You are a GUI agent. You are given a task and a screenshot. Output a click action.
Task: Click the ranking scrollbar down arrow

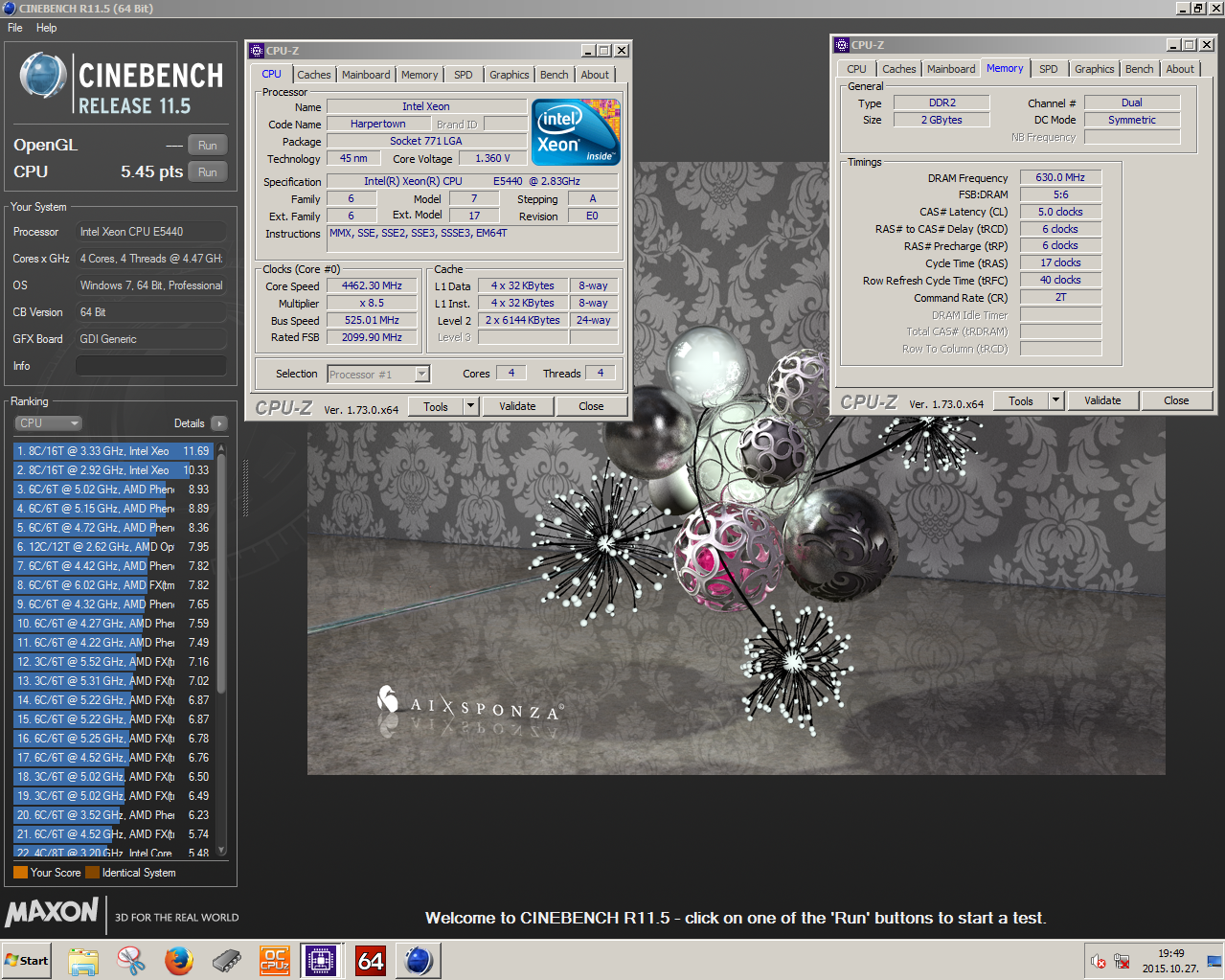[x=222, y=850]
